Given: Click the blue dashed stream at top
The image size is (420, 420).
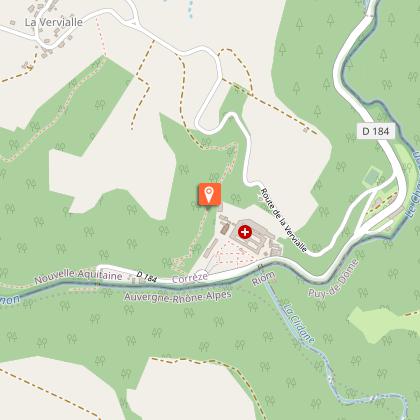Looking at the screenshot, I should click(190, 9).
